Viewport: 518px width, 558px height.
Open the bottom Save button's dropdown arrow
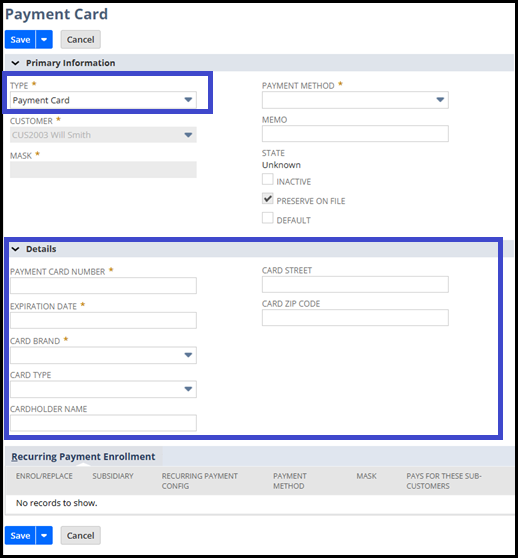44,535
